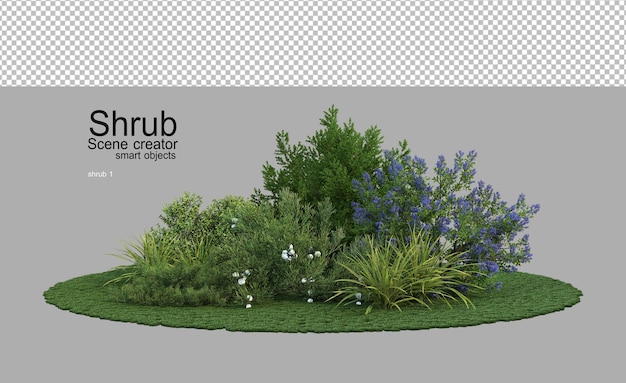Click the "smart objects" caption text
Screen dimensions: 626x383
(x=145, y=155)
